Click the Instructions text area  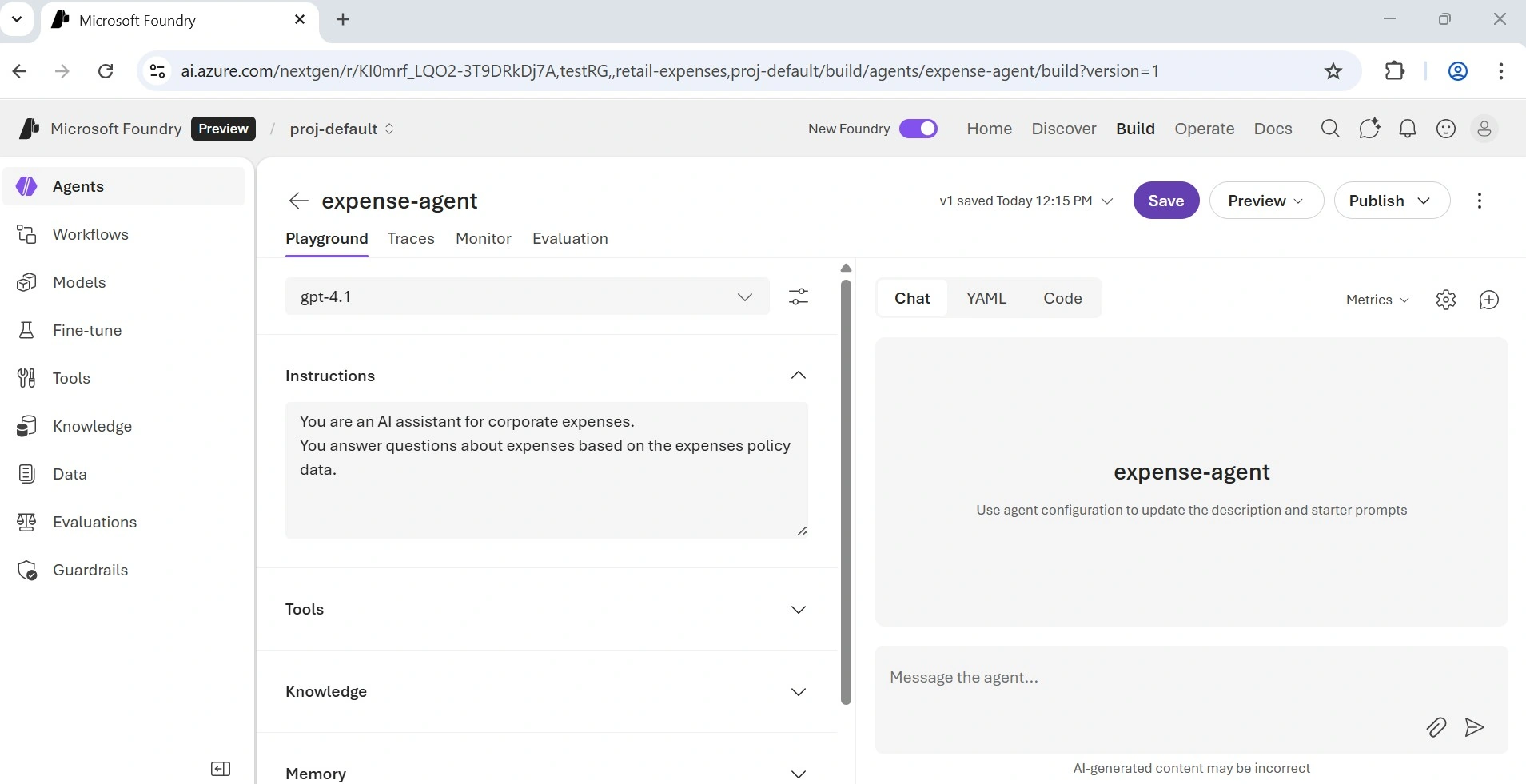(x=547, y=470)
